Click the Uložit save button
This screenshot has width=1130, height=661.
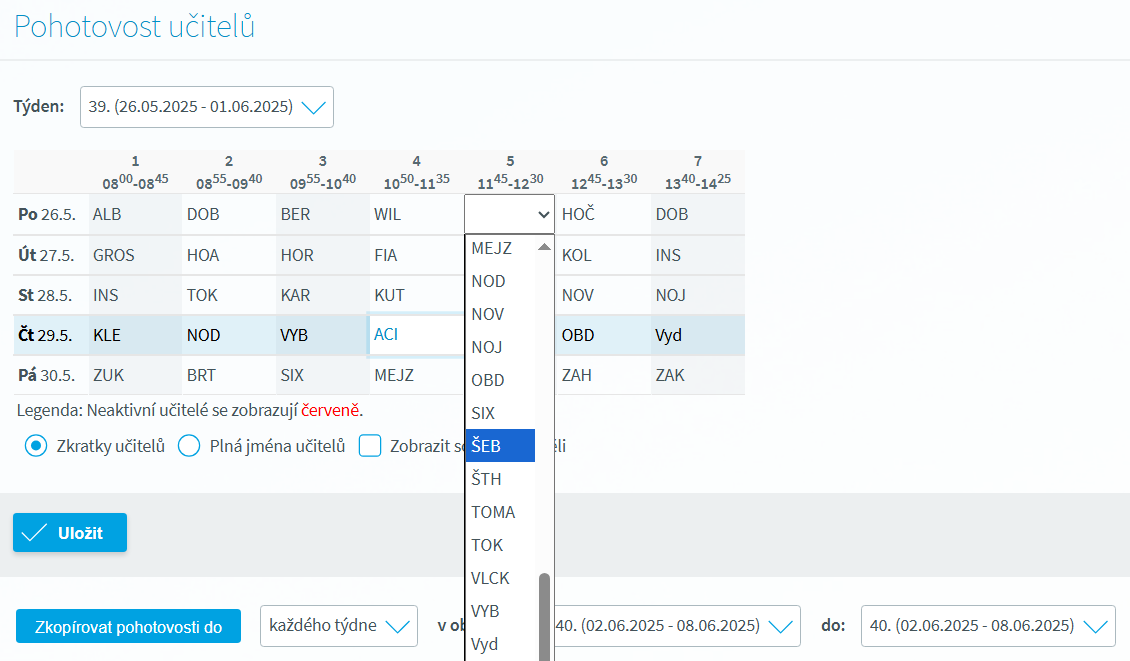click(70, 533)
